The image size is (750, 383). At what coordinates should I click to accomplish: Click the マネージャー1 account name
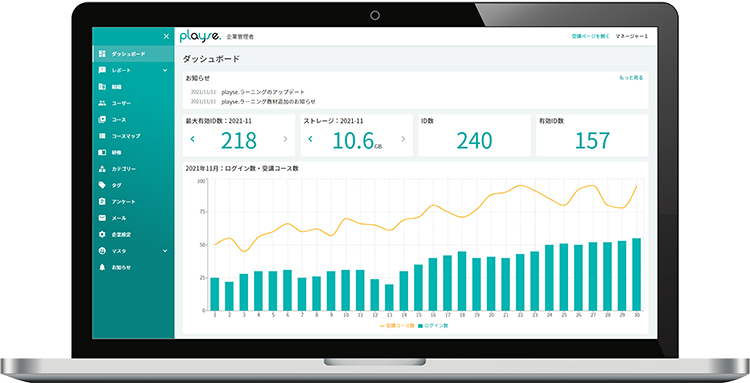click(631, 36)
